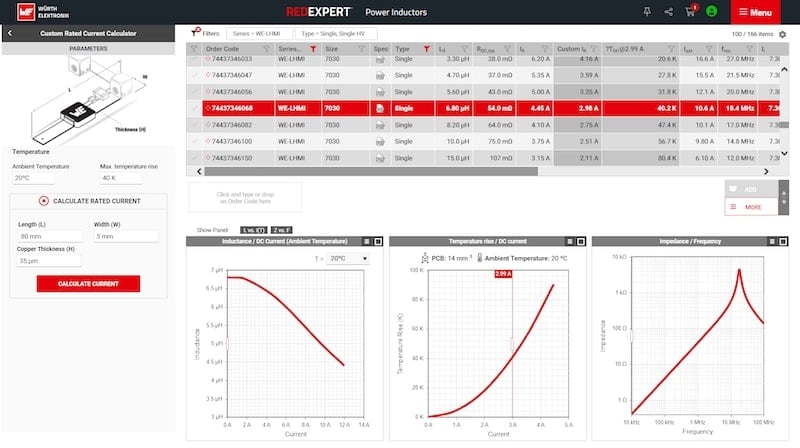
Task: Open the T = 20°C temperature dropdown
Action: (348, 259)
